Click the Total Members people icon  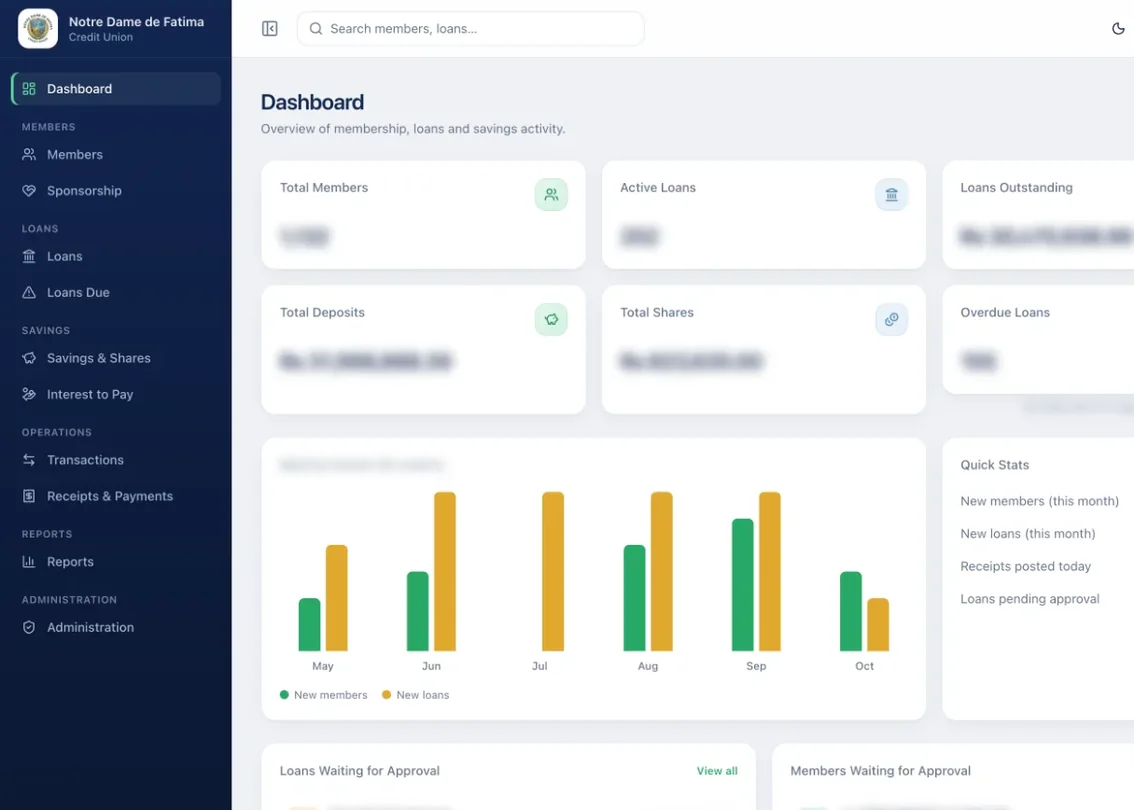pyautogui.click(x=551, y=195)
